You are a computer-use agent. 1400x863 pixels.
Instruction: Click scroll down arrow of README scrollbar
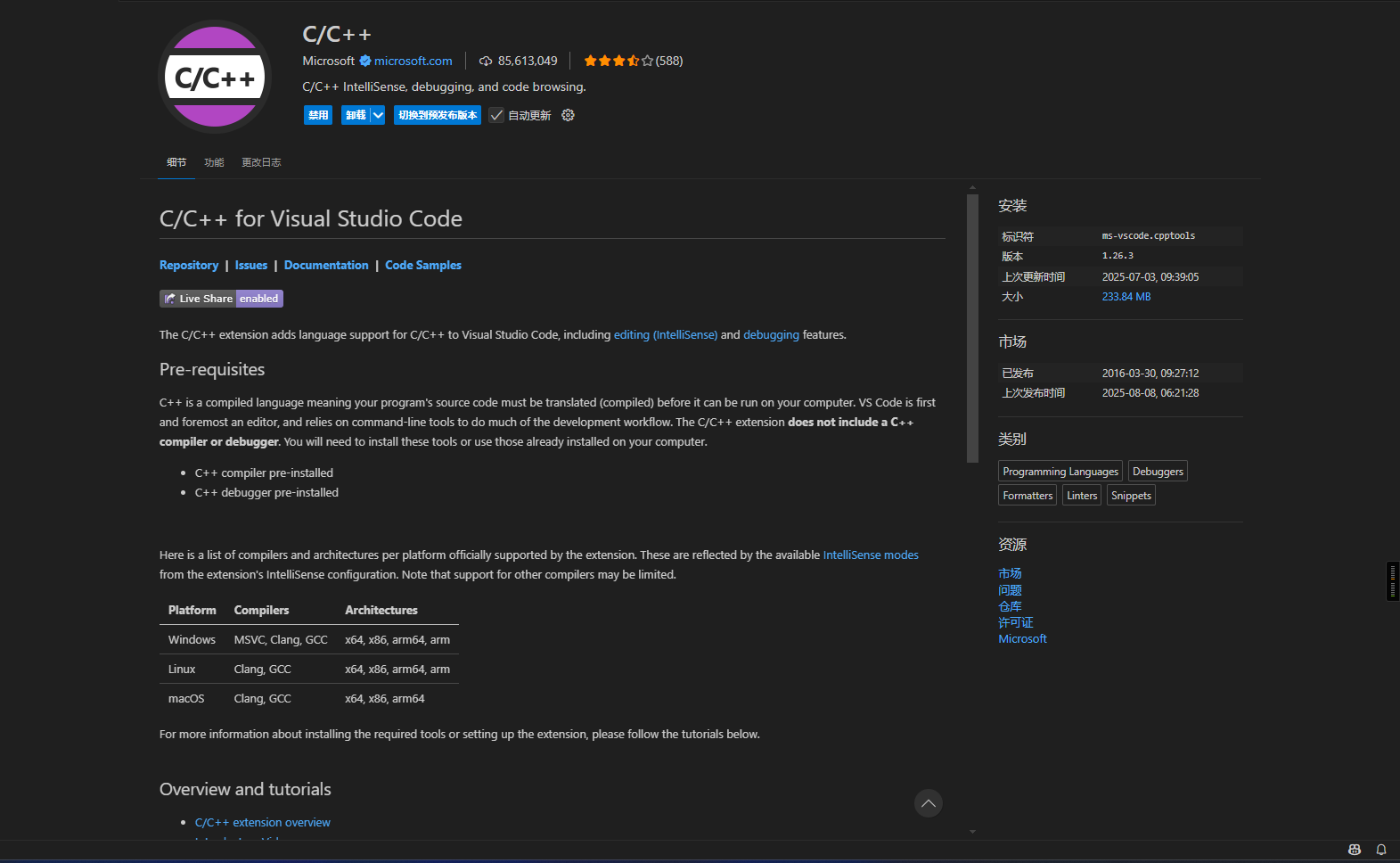coord(972,832)
